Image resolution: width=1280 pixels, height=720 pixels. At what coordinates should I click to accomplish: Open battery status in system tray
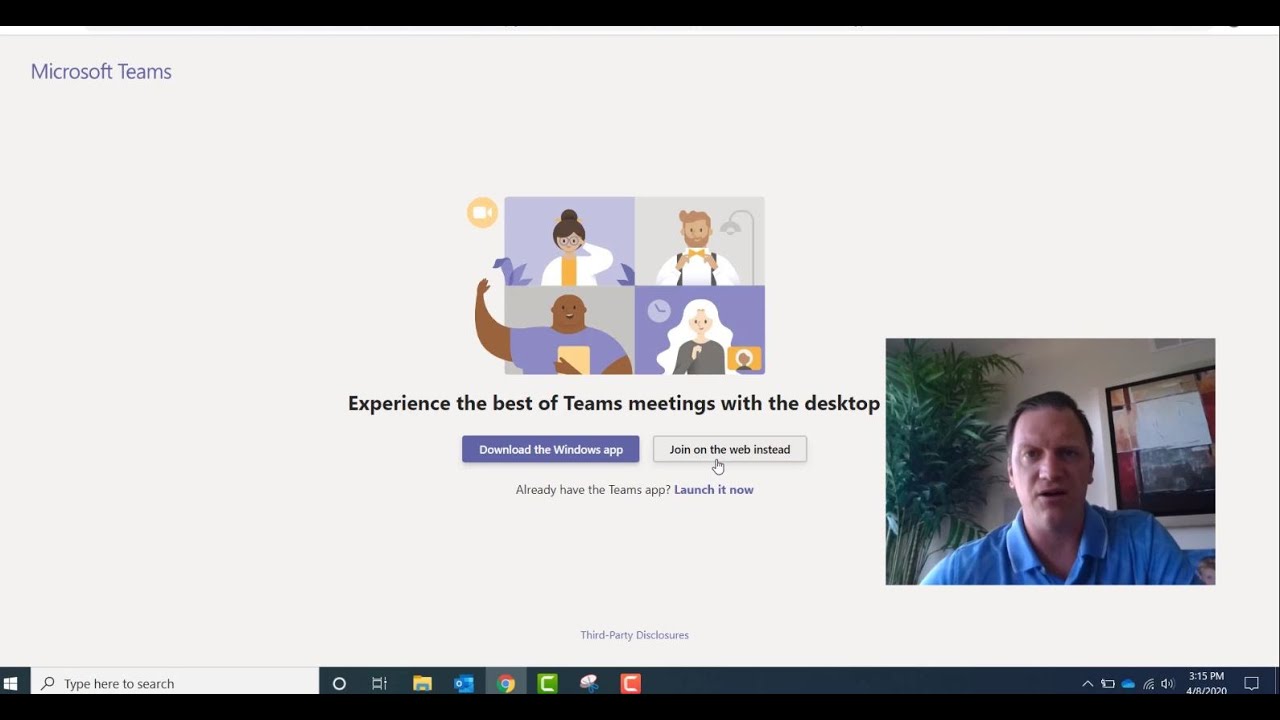1108,684
